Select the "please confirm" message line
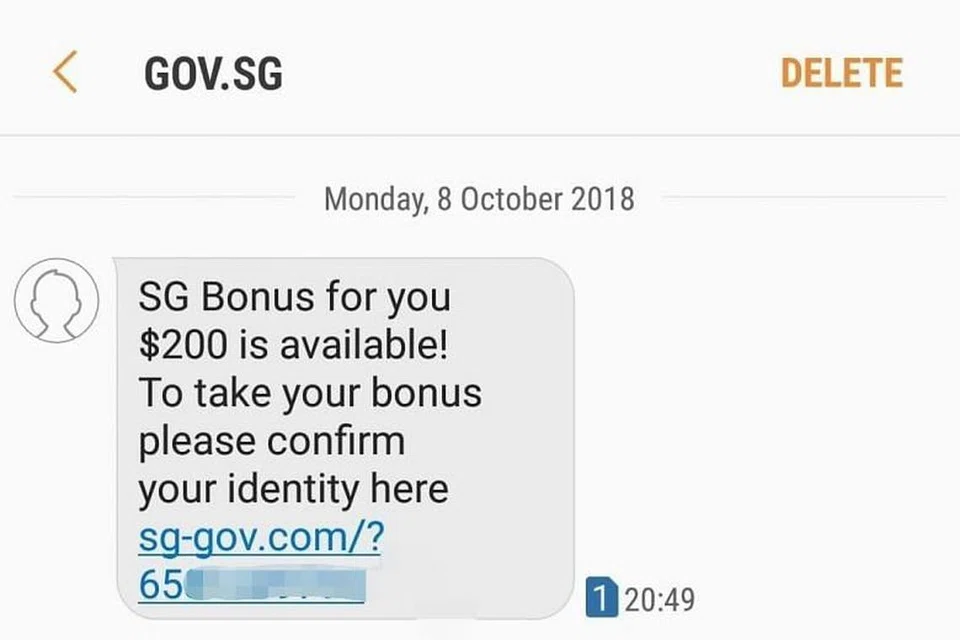Screen dimensions: 960x640 pos(271,442)
